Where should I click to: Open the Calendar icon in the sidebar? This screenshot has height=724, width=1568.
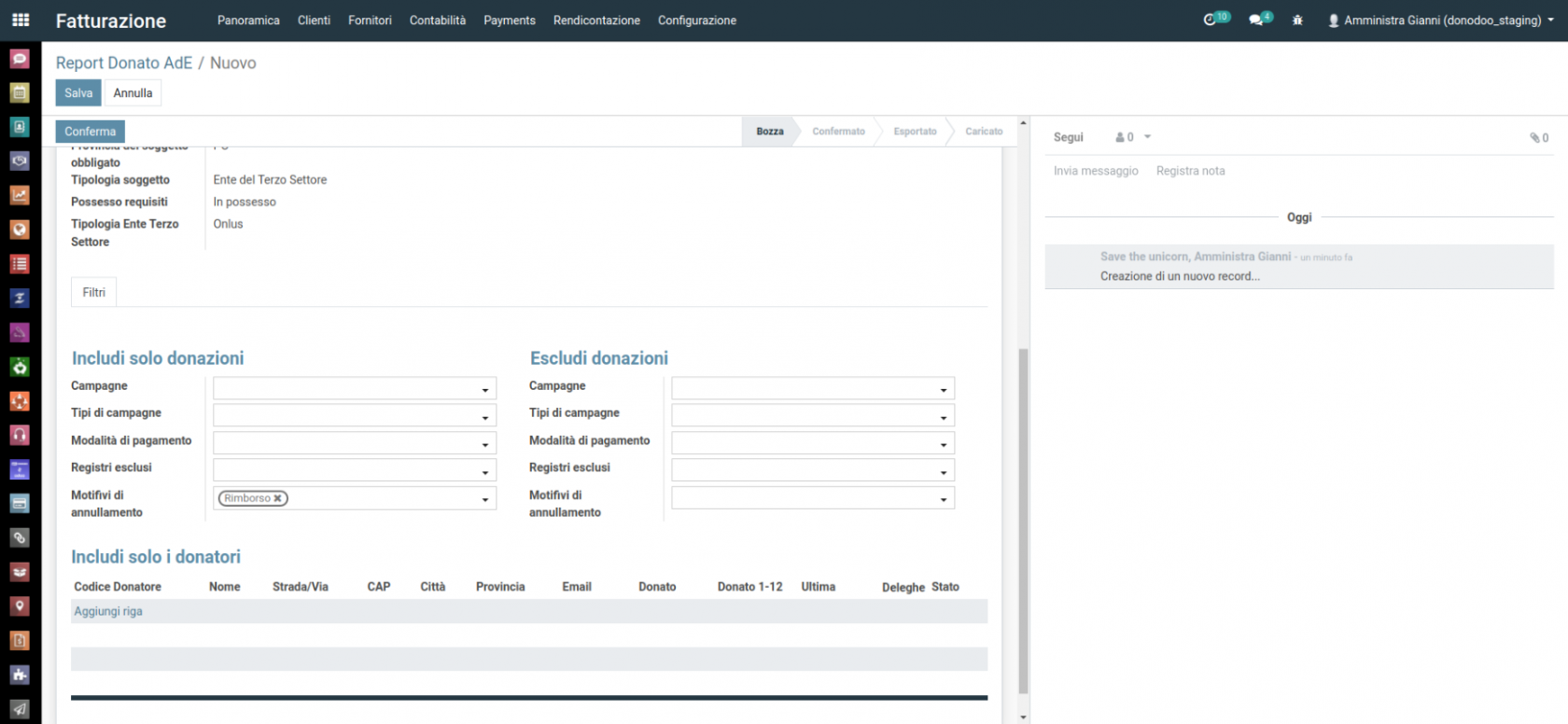coord(20,92)
